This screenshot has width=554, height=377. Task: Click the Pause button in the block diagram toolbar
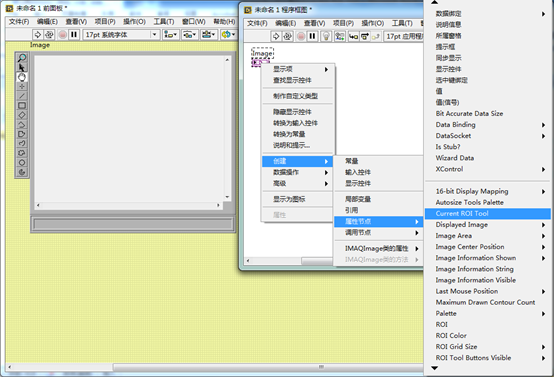tap(312, 36)
